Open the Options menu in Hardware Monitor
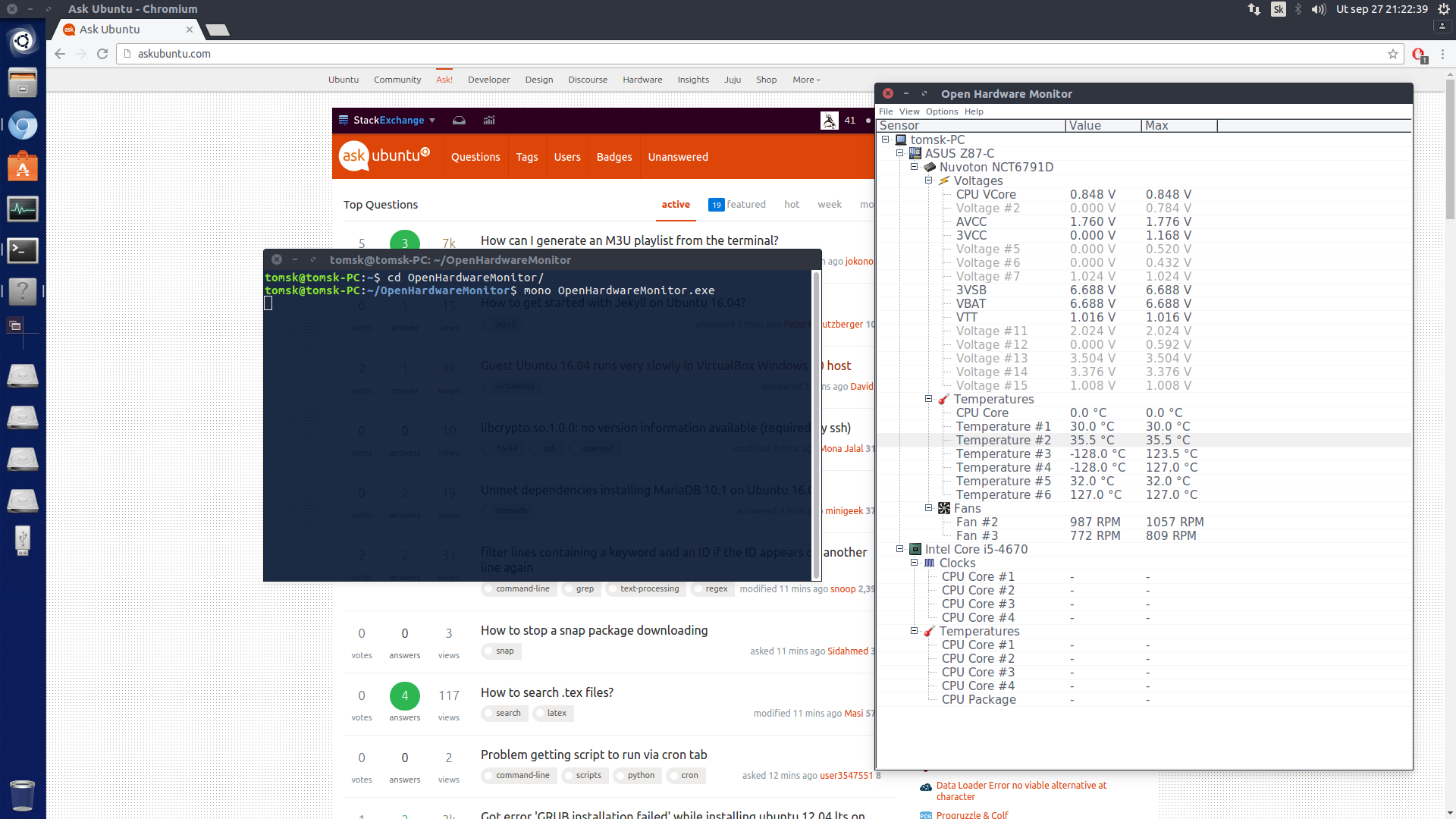The height and width of the screenshot is (819, 1456). click(x=941, y=111)
